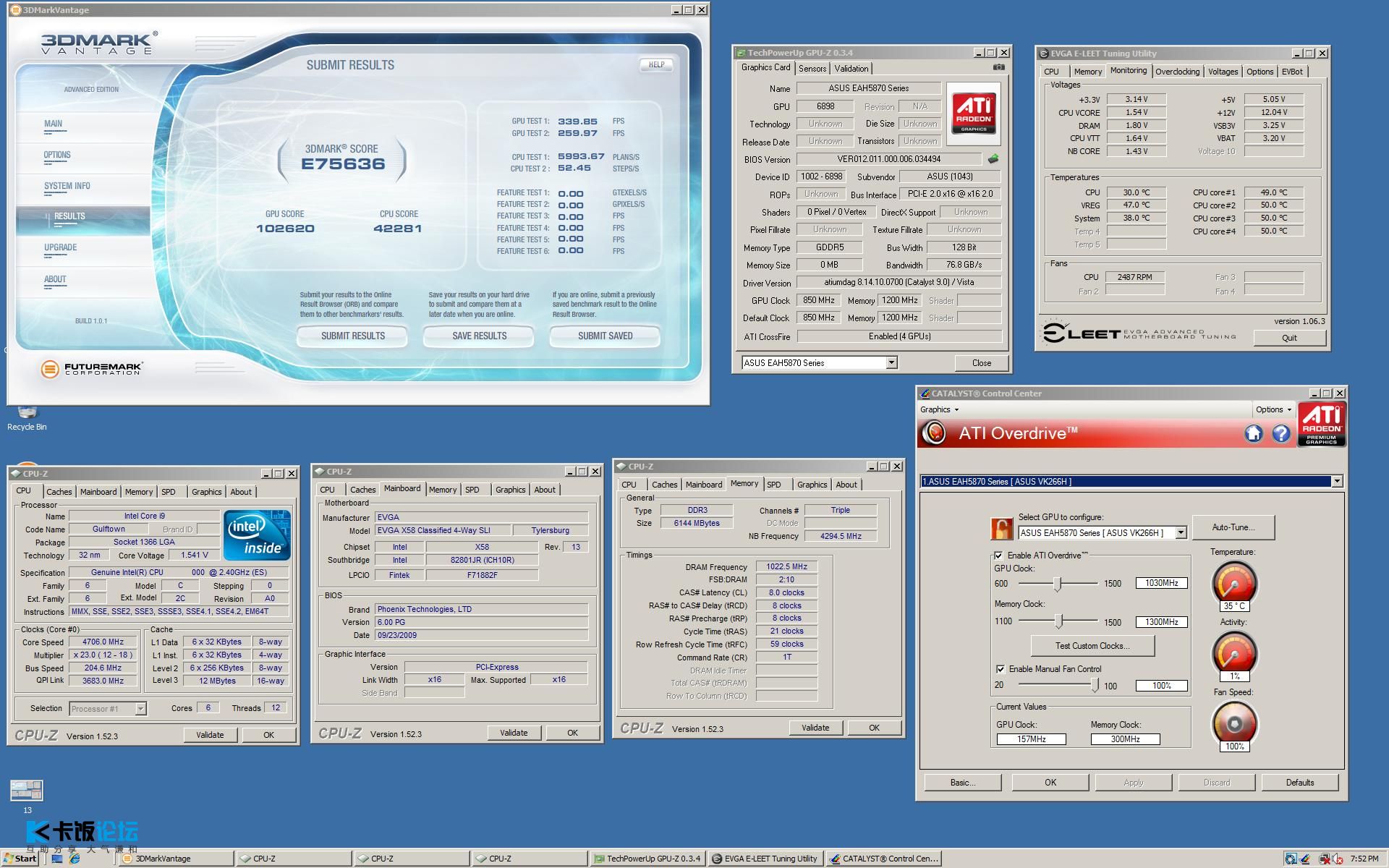The height and width of the screenshot is (868, 1389).
Task: Click the temperature gauge in Overdrive
Action: [x=1234, y=584]
